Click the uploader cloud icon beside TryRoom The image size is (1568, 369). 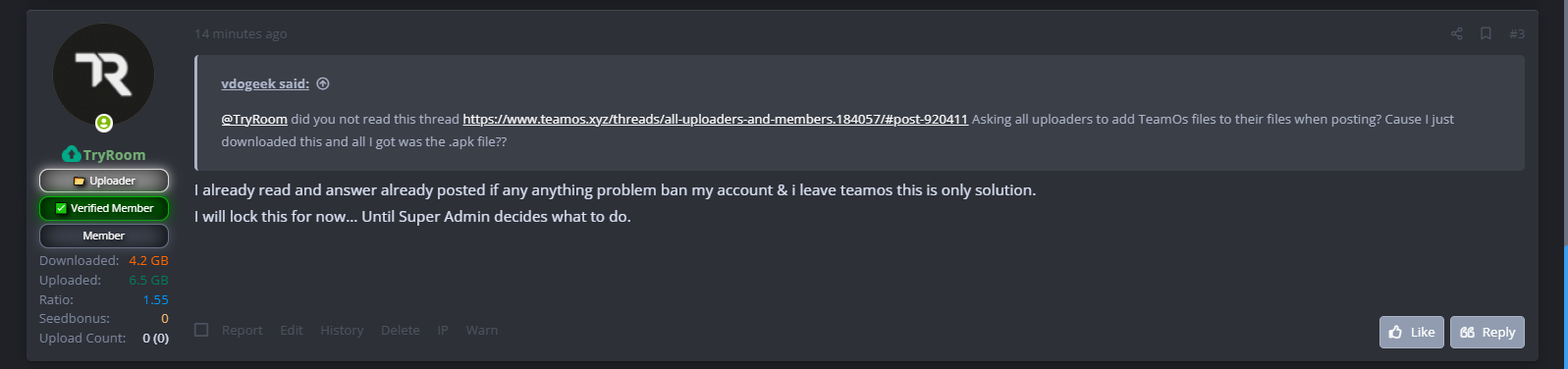pos(71,154)
